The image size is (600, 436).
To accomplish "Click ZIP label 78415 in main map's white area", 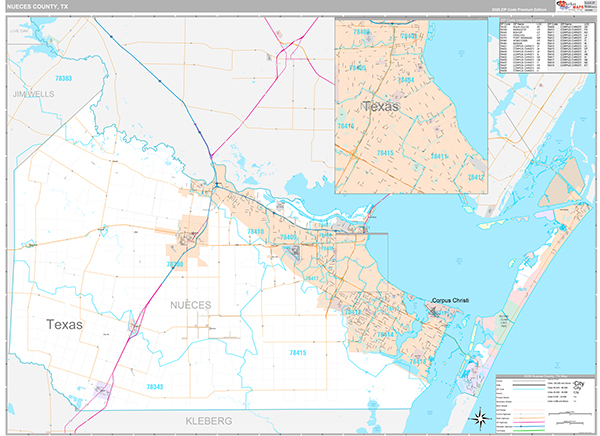I will click(298, 353).
